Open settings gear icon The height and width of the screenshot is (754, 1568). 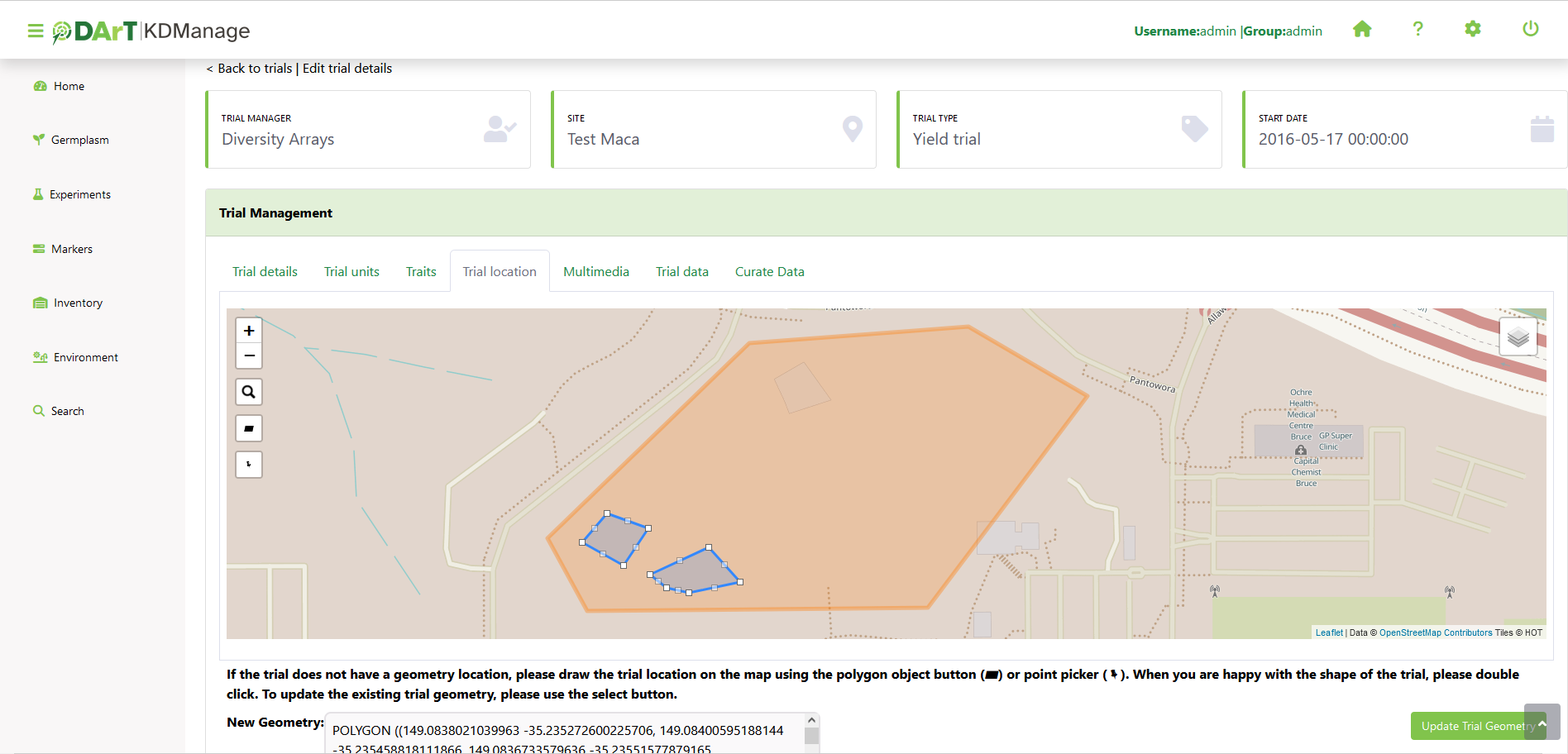pos(1473,30)
